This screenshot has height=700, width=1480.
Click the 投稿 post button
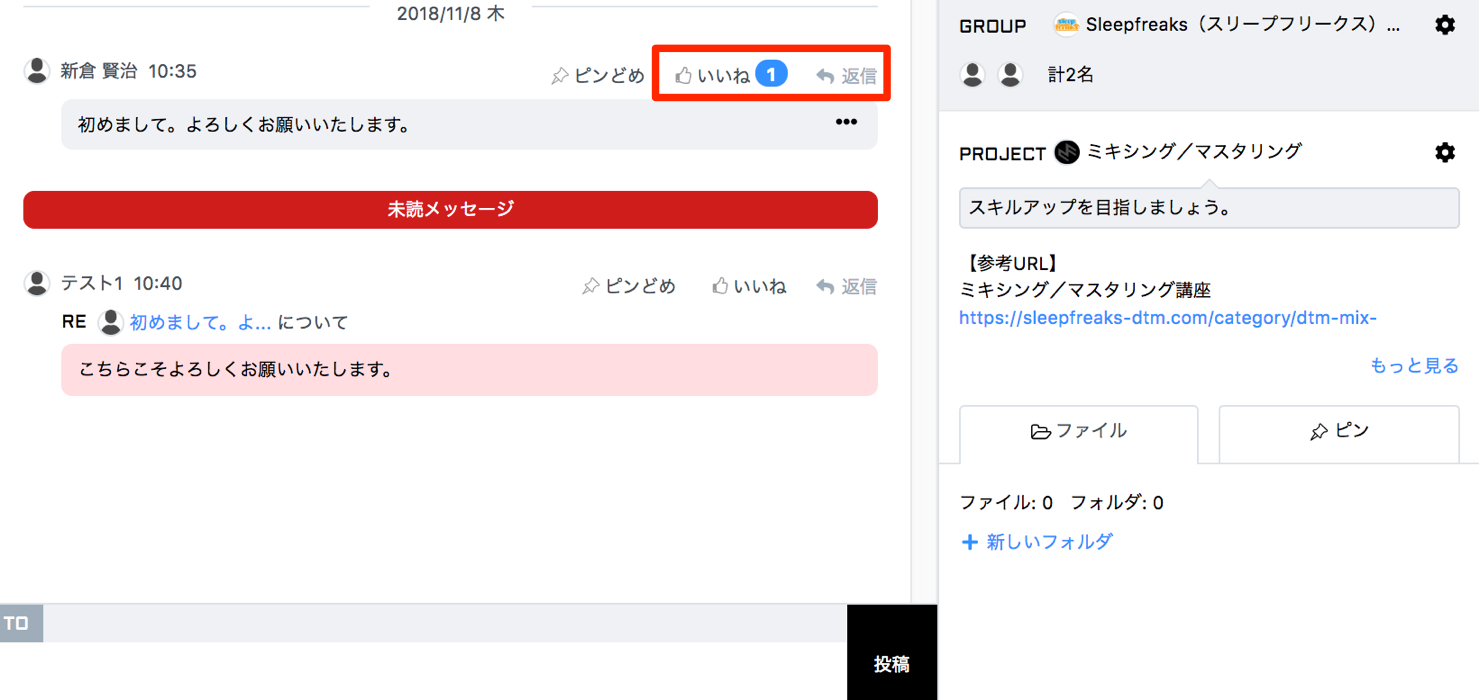pyautogui.click(x=892, y=653)
